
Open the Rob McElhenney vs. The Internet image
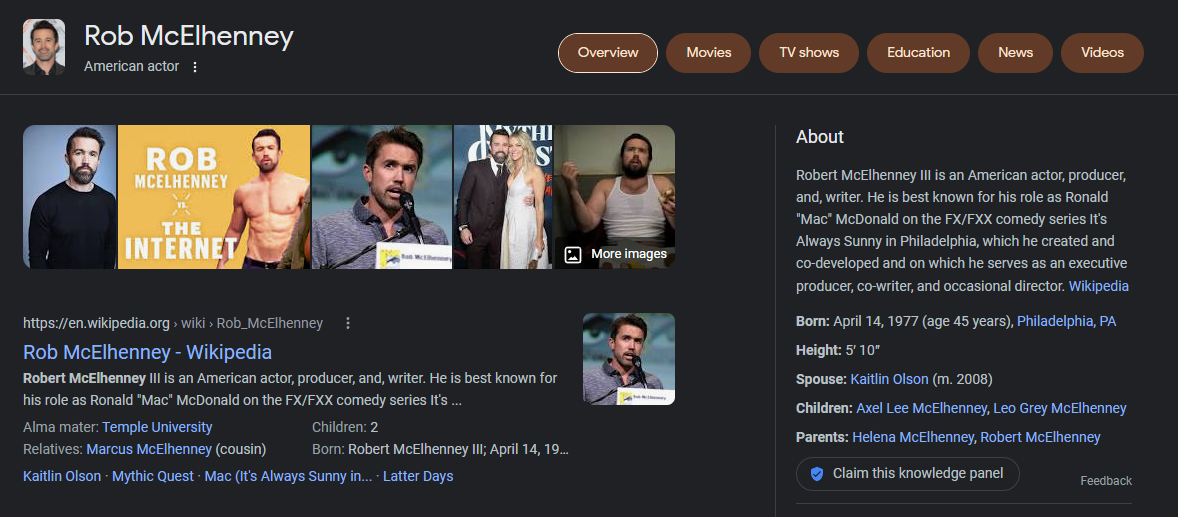(x=214, y=197)
